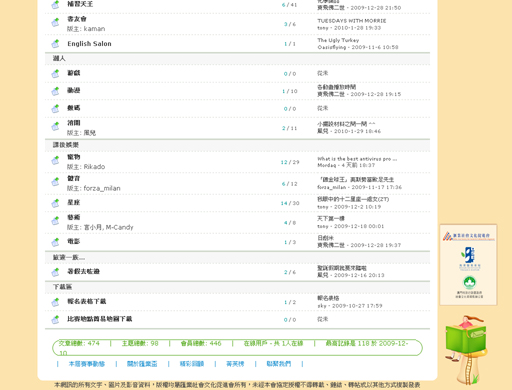512x390 pixels.
Task: Click the 下載區 category header
Action: pyautogui.click(x=62, y=287)
